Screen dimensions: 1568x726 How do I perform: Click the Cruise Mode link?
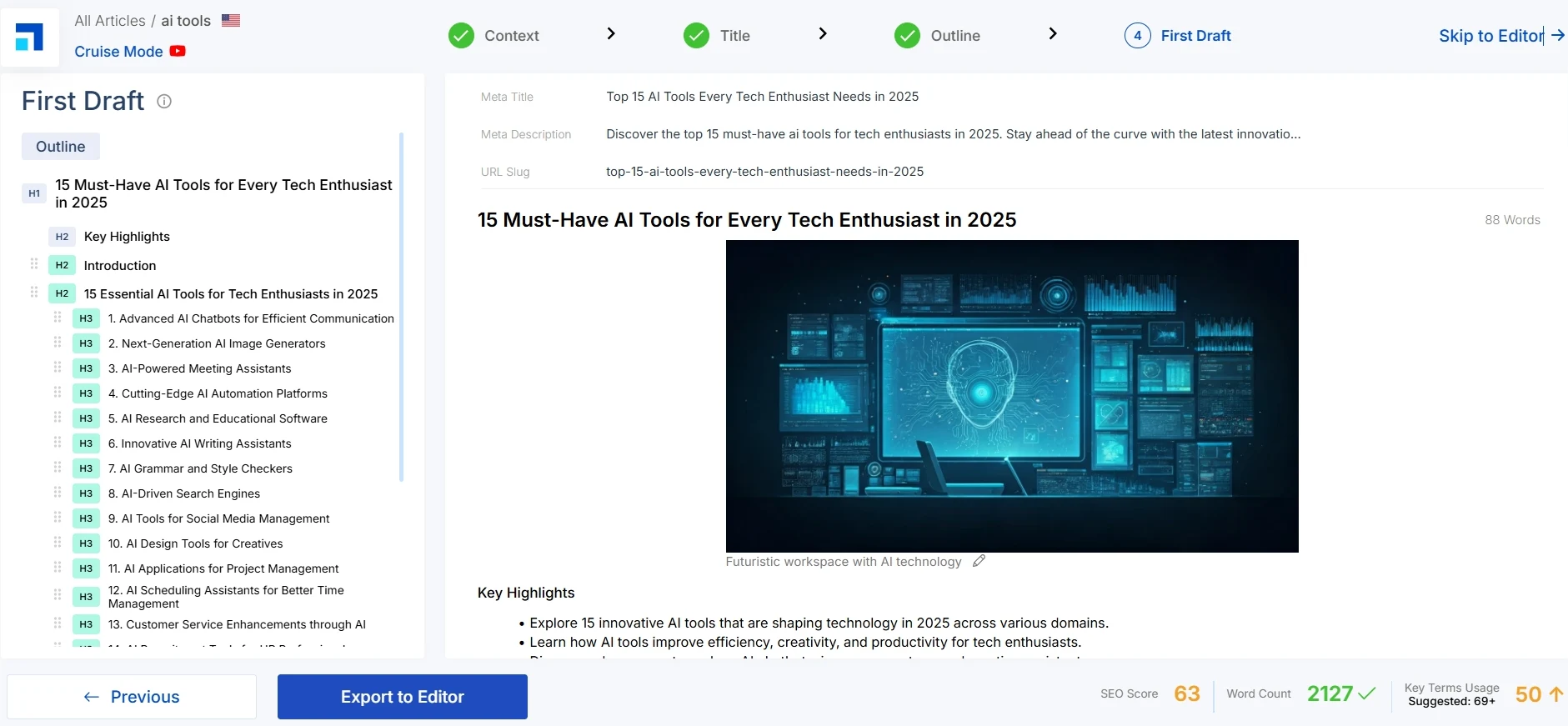click(118, 52)
